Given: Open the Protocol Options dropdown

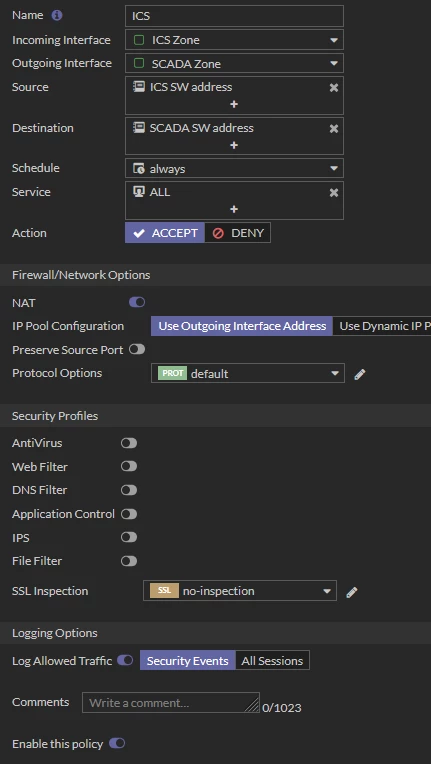Looking at the screenshot, I should tap(248, 373).
